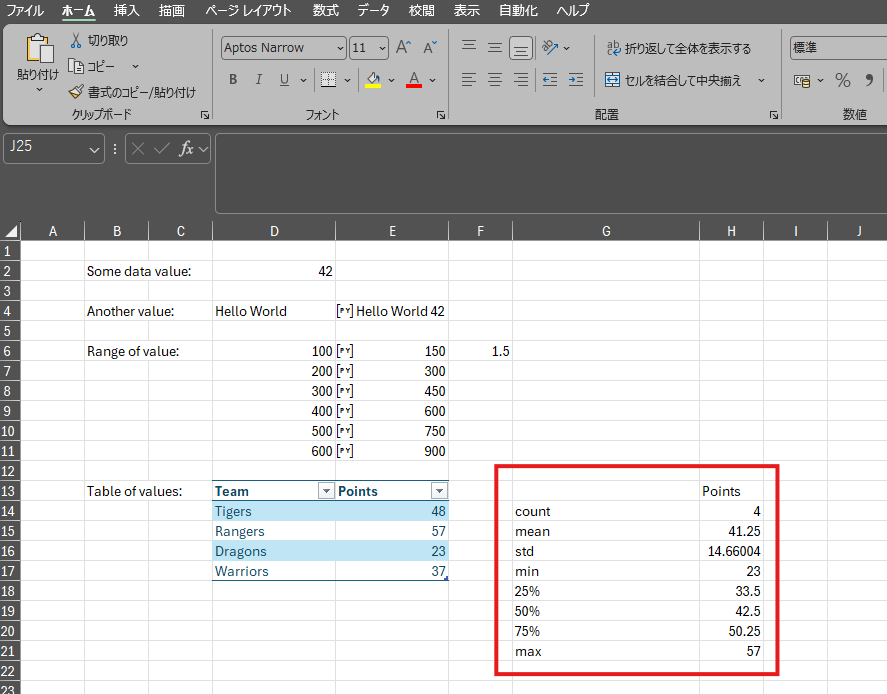
Task: Click the Copy (コピー) icon
Action: coord(76,66)
